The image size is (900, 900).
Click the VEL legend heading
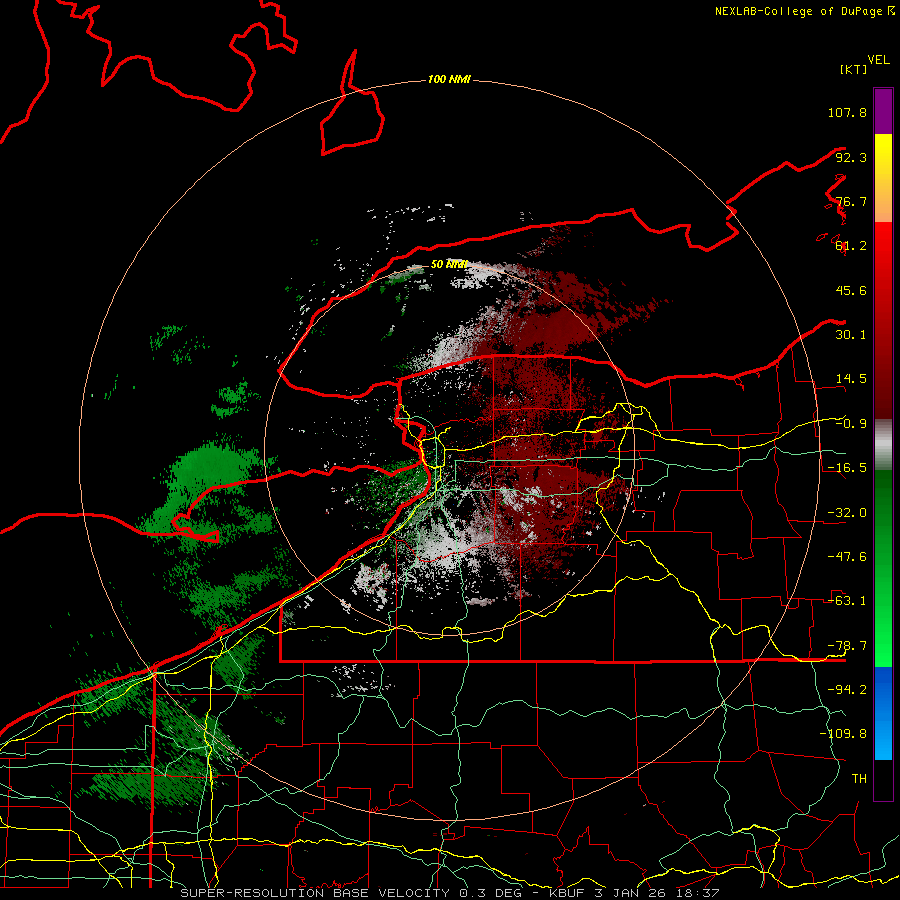pyautogui.click(x=878, y=60)
